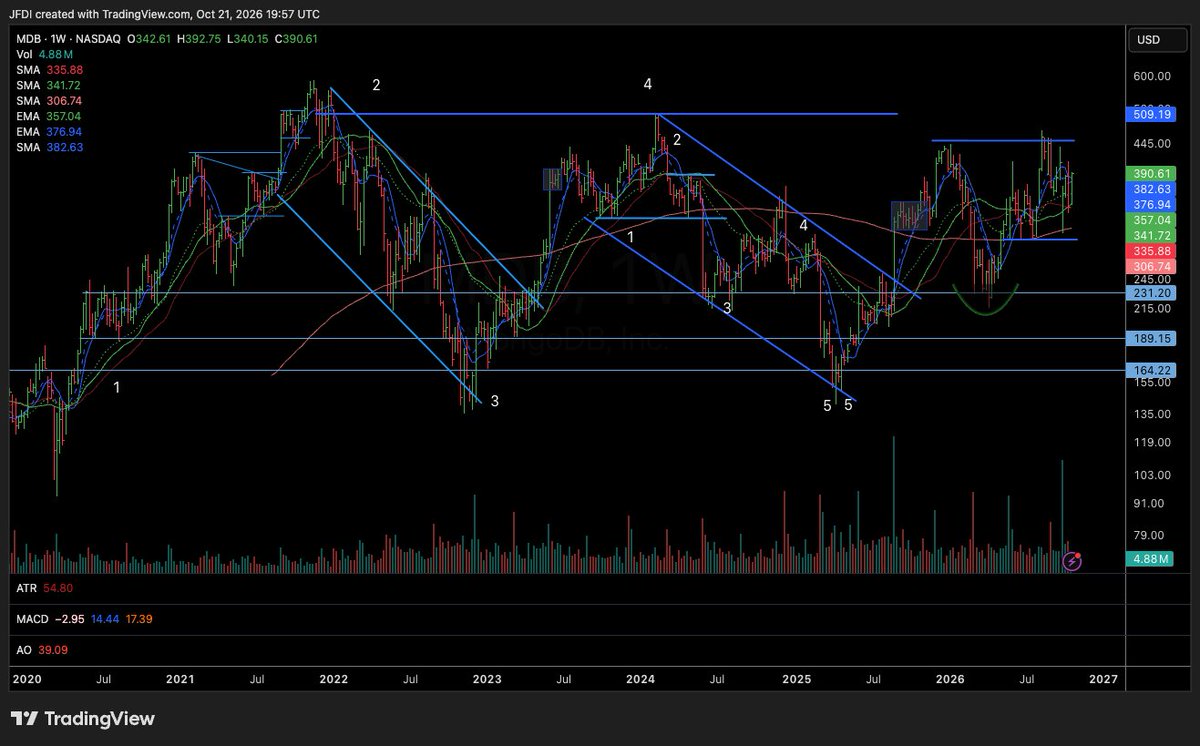Click the MDB · 1W · NASDAQ symbol legend

[67, 38]
